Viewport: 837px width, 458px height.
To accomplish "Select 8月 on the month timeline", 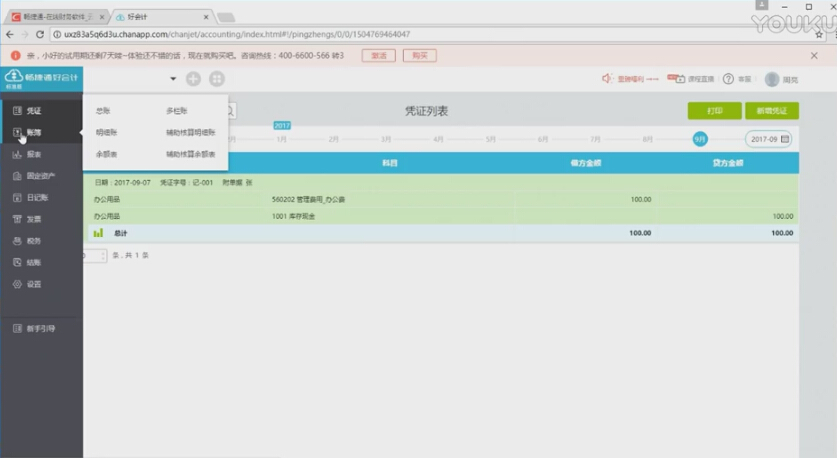I will pos(648,139).
